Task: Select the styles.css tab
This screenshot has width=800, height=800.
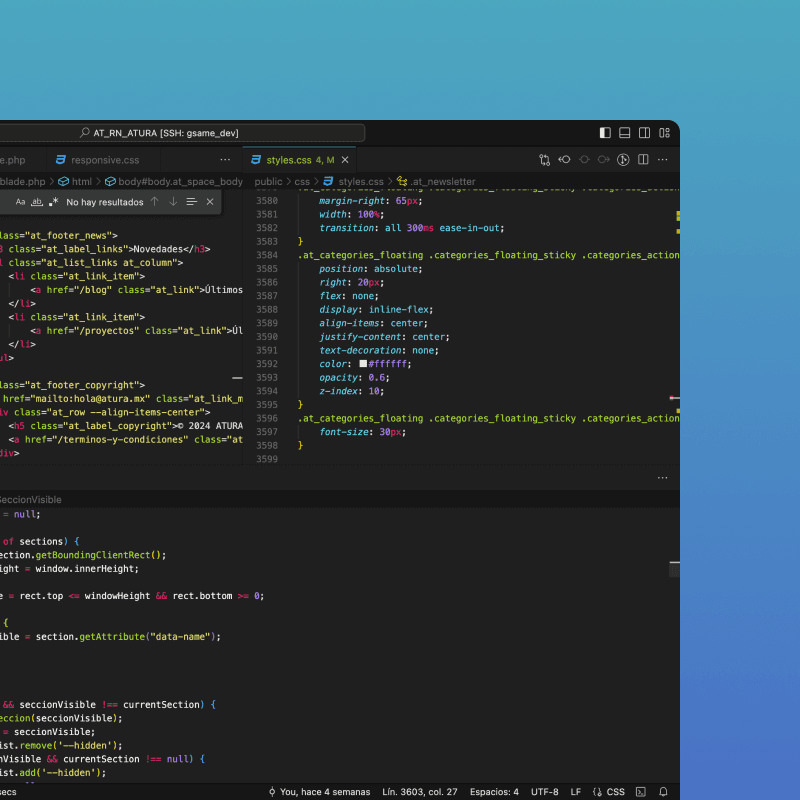Action: pyautogui.click(x=299, y=160)
